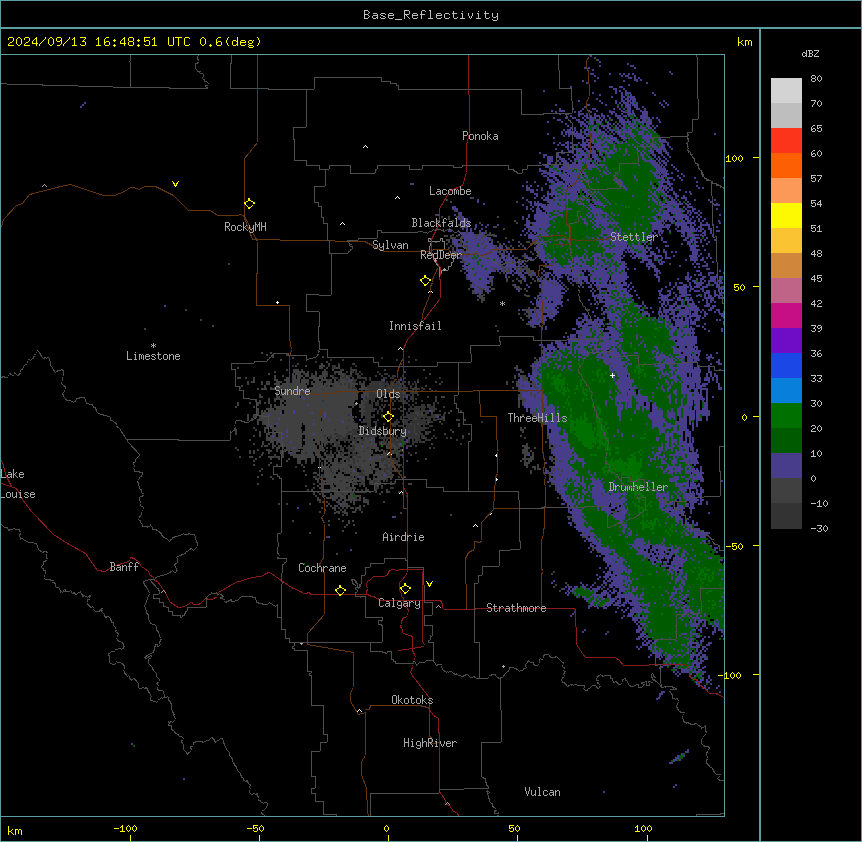Click the green 20 dBZ legend swatch

point(786,416)
